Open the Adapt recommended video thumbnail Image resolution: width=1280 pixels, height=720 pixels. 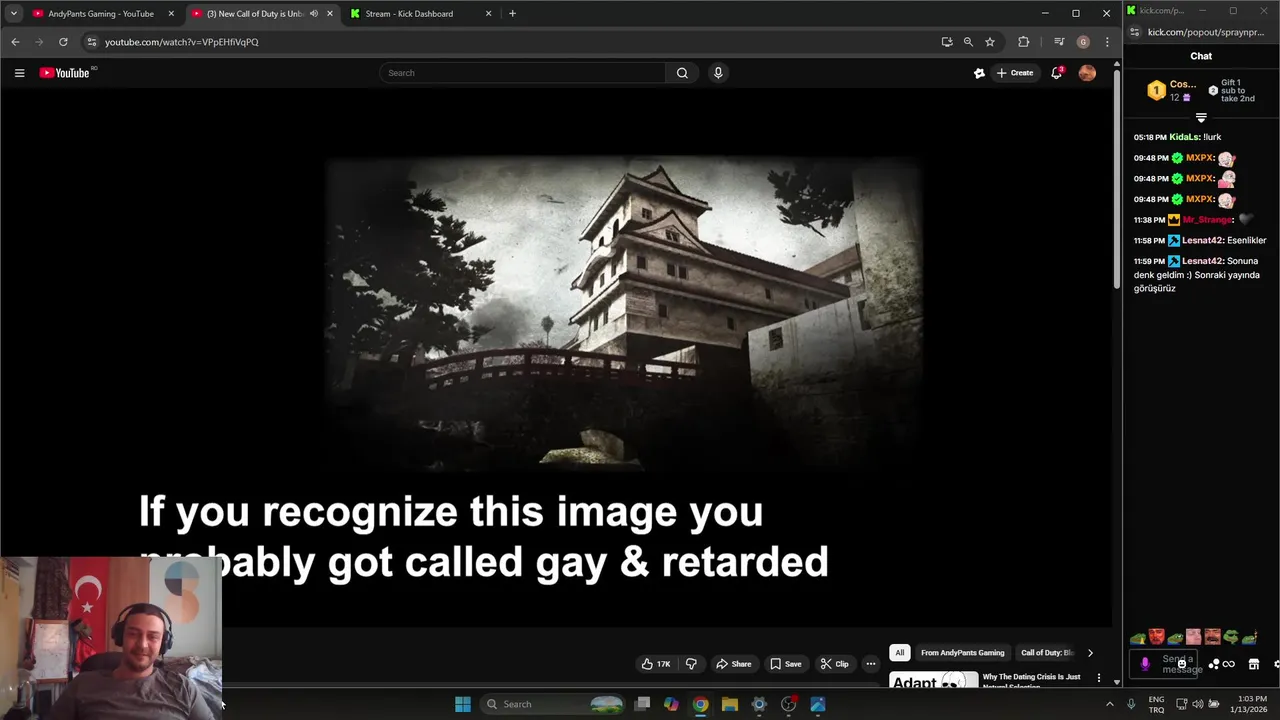tap(933, 682)
